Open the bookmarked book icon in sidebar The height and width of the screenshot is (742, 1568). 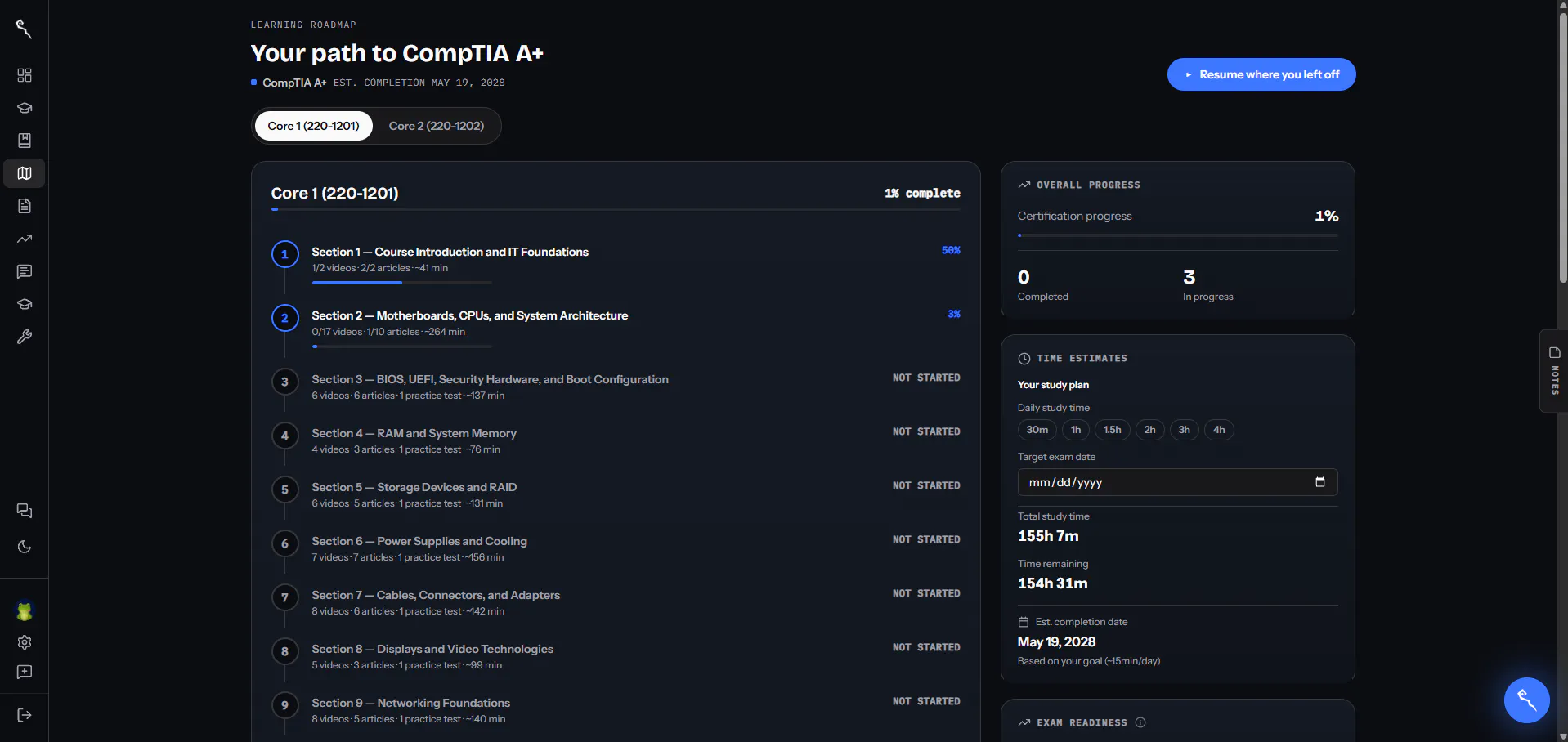(x=25, y=141)
